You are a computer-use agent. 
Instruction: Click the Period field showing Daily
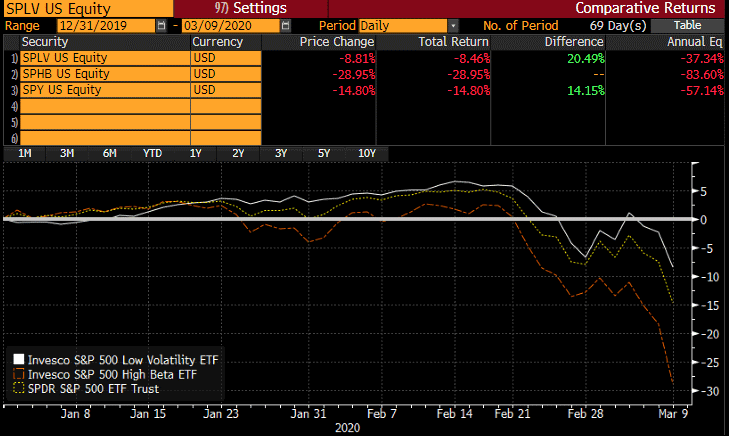tap(403, 26)
